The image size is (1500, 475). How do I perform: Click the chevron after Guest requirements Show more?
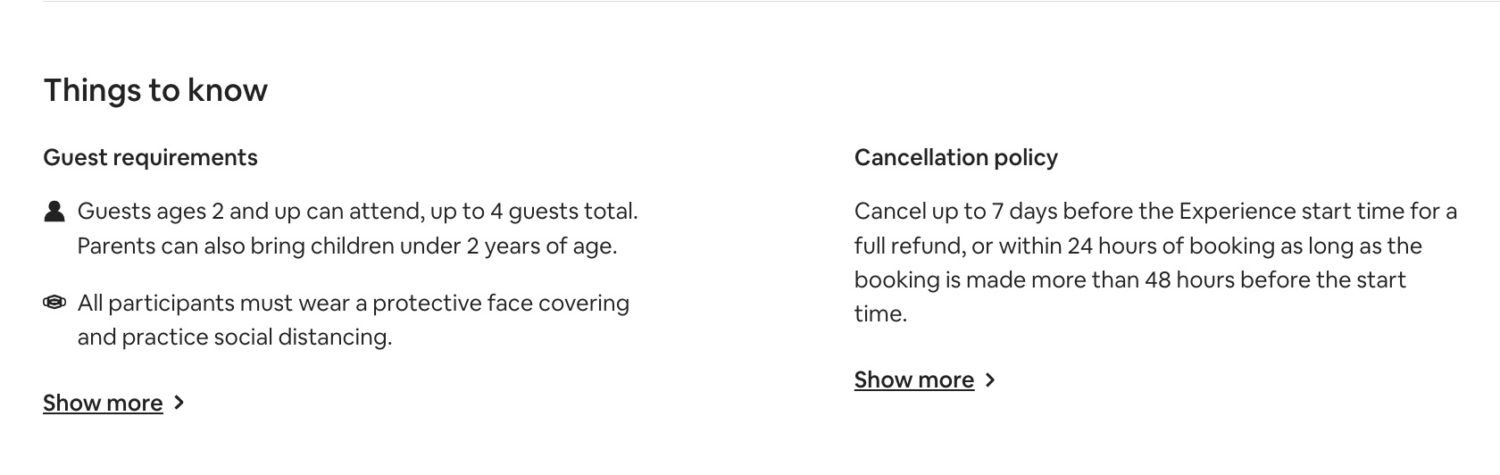click(179, 403)
